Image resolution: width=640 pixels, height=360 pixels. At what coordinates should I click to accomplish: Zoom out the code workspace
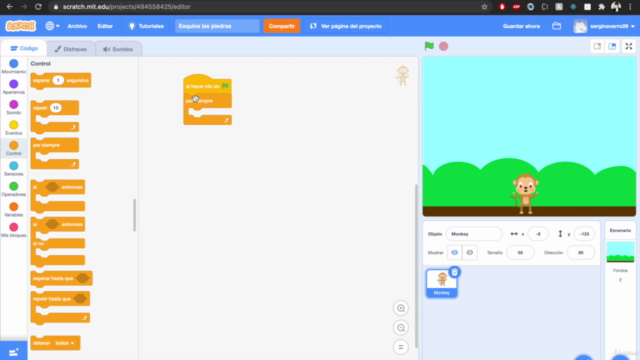click(401, 328)
